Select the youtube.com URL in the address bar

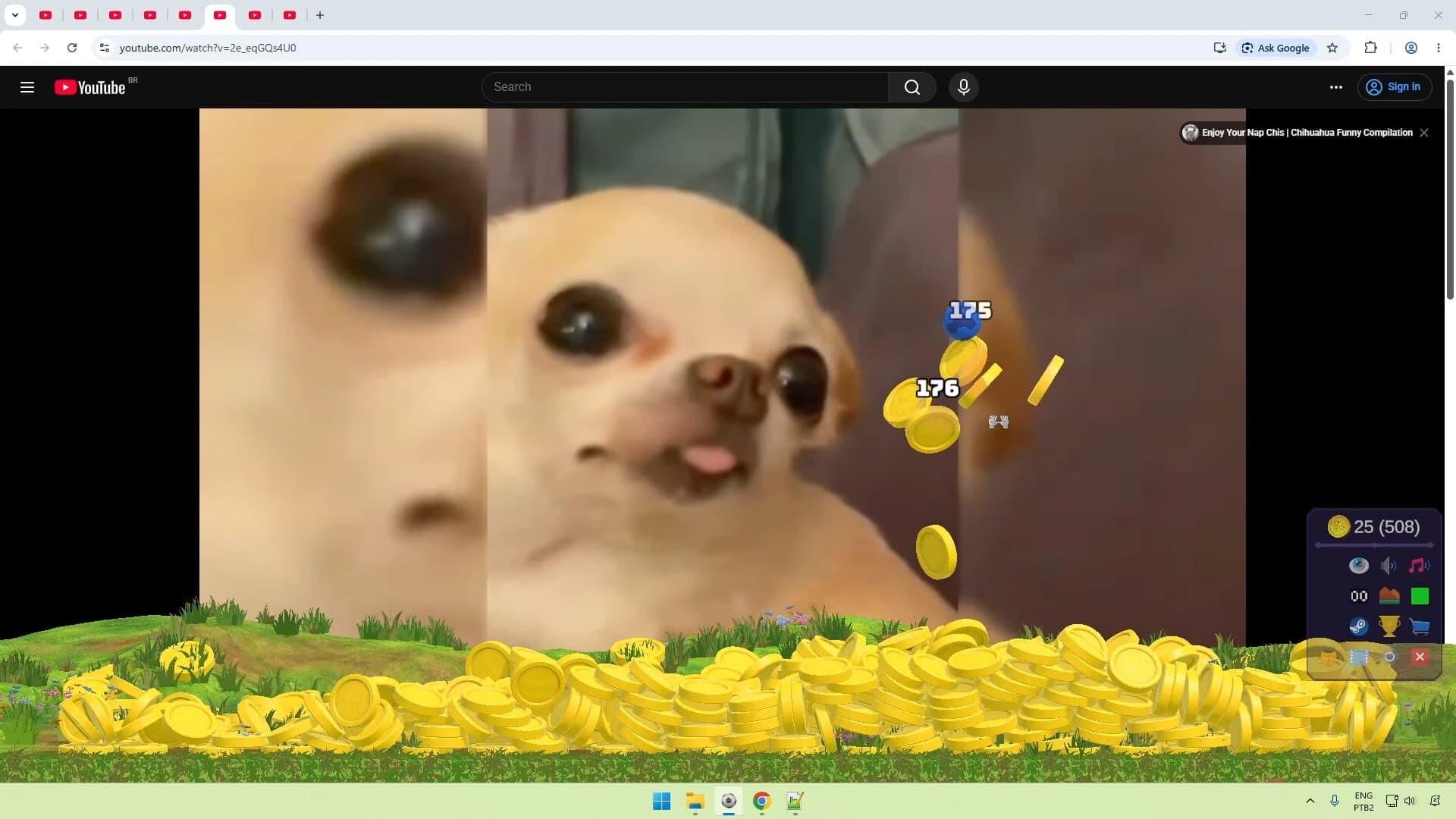[x=208, y=48]
